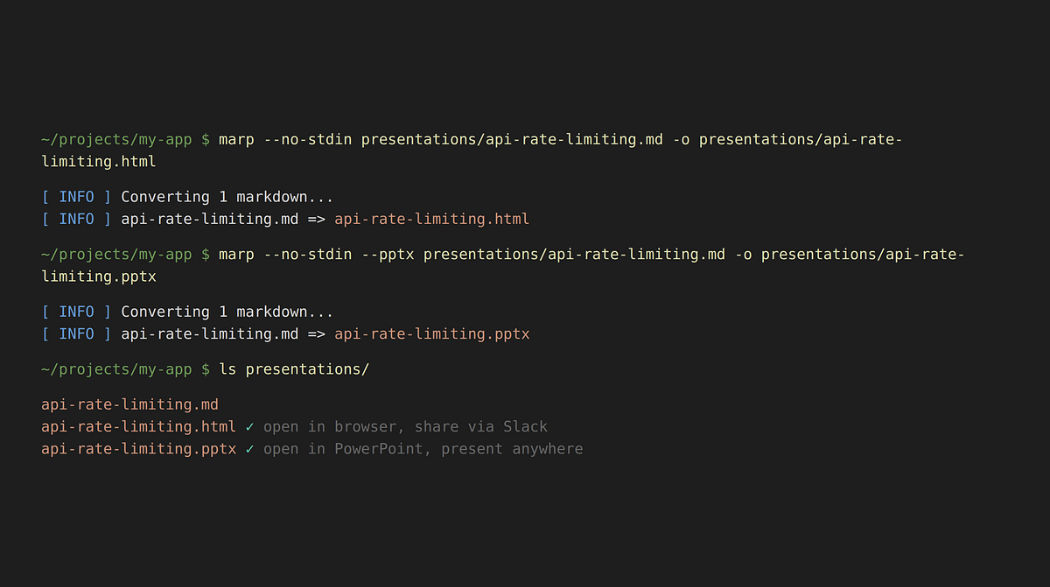
Task: Select api-rate-limiting.md in the ls listing
Action: point(129,405)
